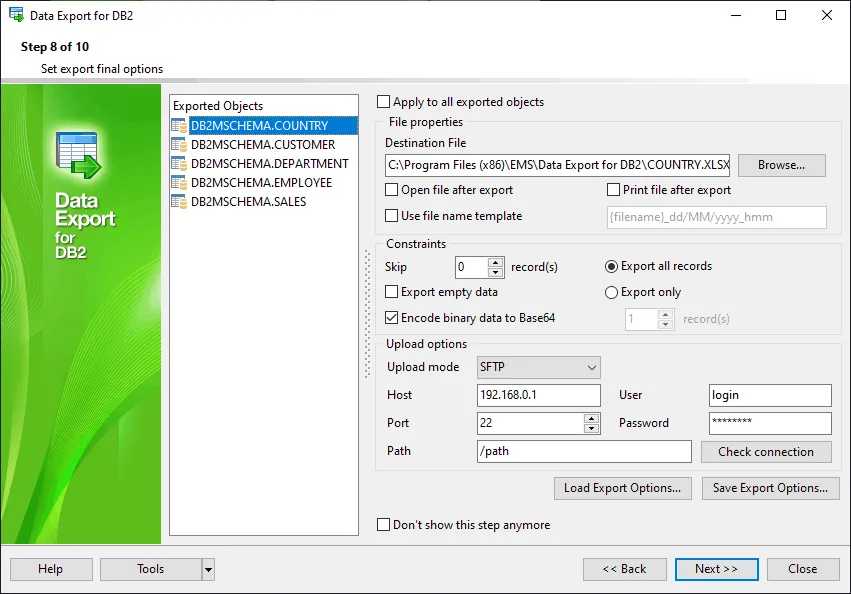Click the Close button at bottom

point(803,569)
